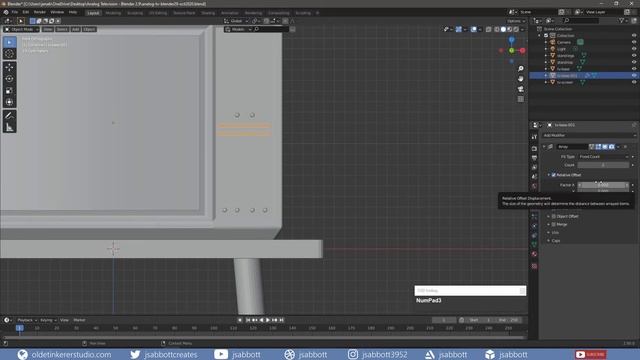Switch orthographic/perspective grid icon
Viewport: 640px width, 360px height.
[520, 99]
